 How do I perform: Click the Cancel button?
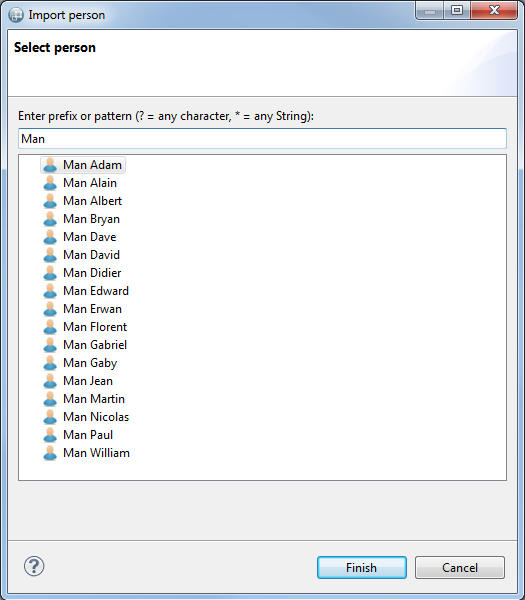click(460, 567)
